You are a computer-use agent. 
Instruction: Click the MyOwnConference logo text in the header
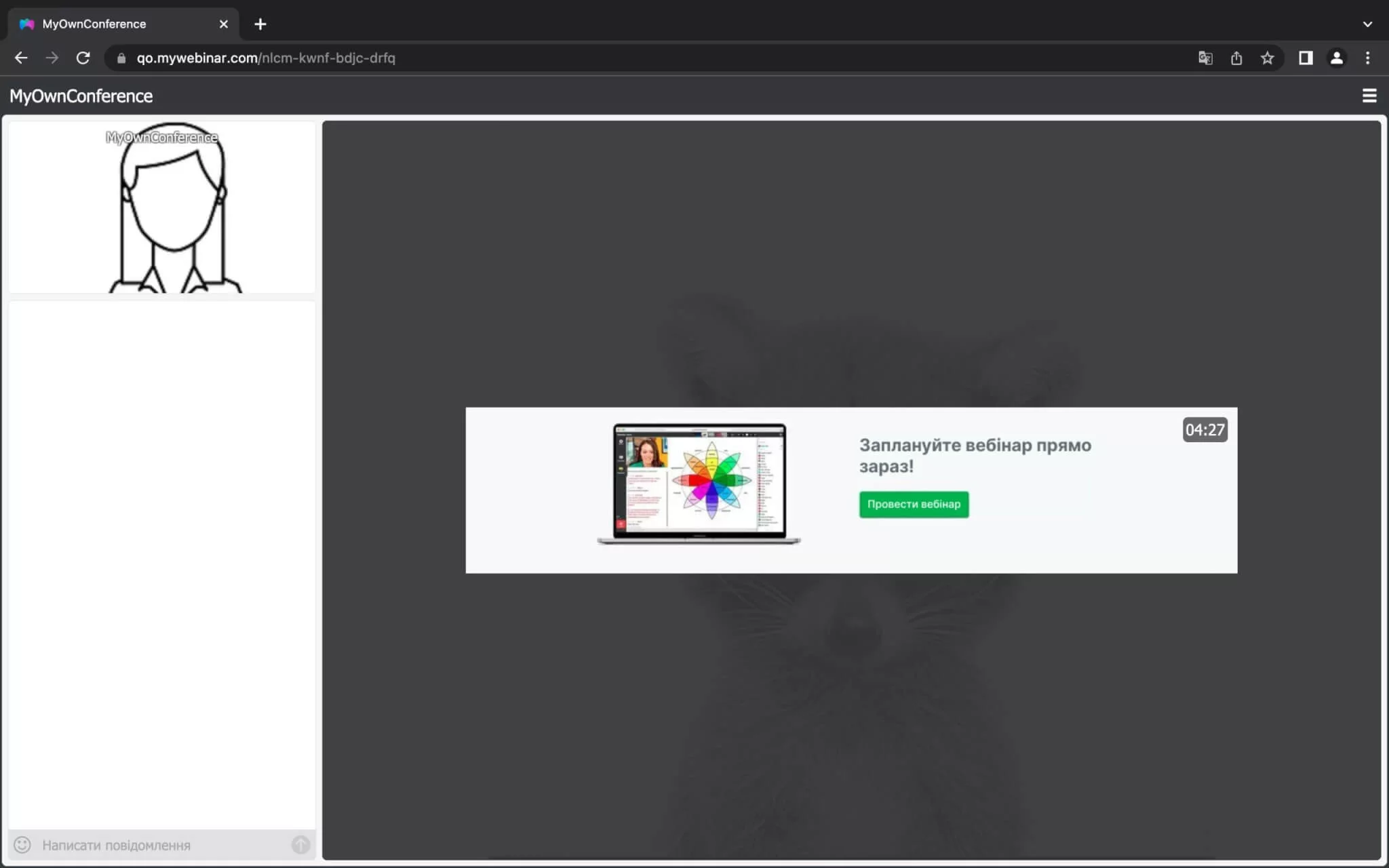point(81,96)
